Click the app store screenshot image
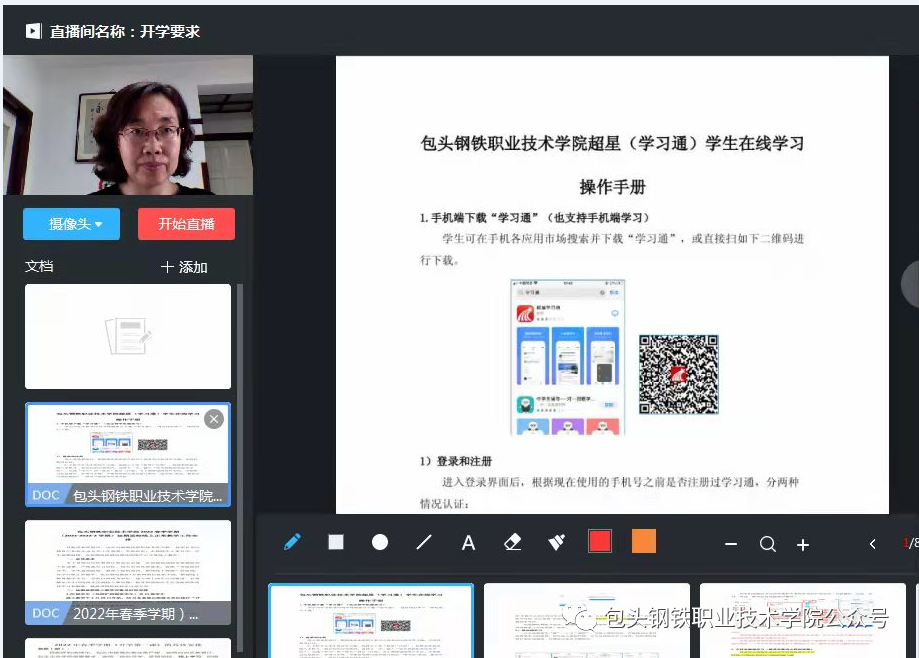This screenshot has width=919, height=658. [x=567, y=357]
